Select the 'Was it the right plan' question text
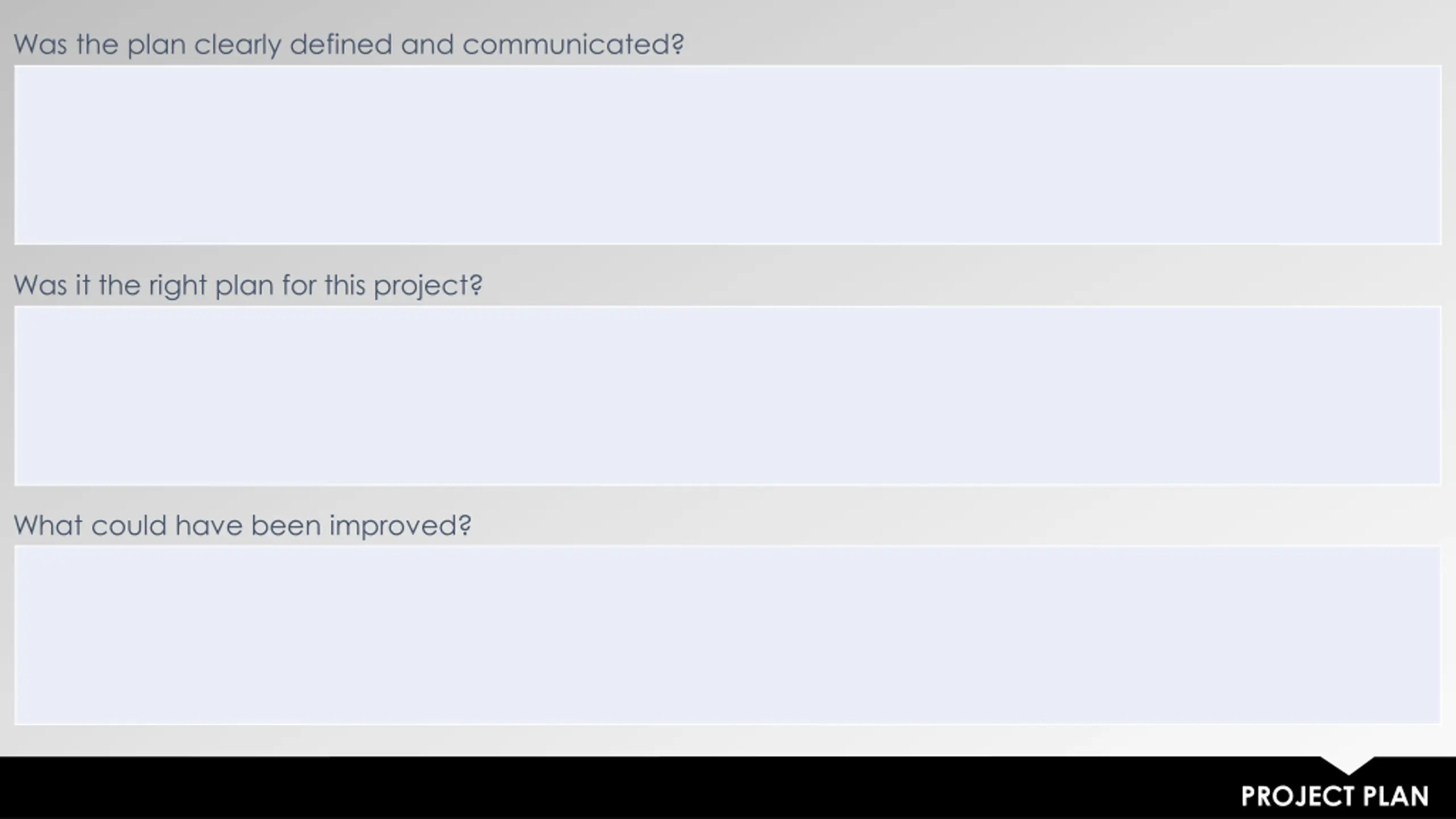The height and width of the screenshot is (819, 1456). [x=248, y=285]
